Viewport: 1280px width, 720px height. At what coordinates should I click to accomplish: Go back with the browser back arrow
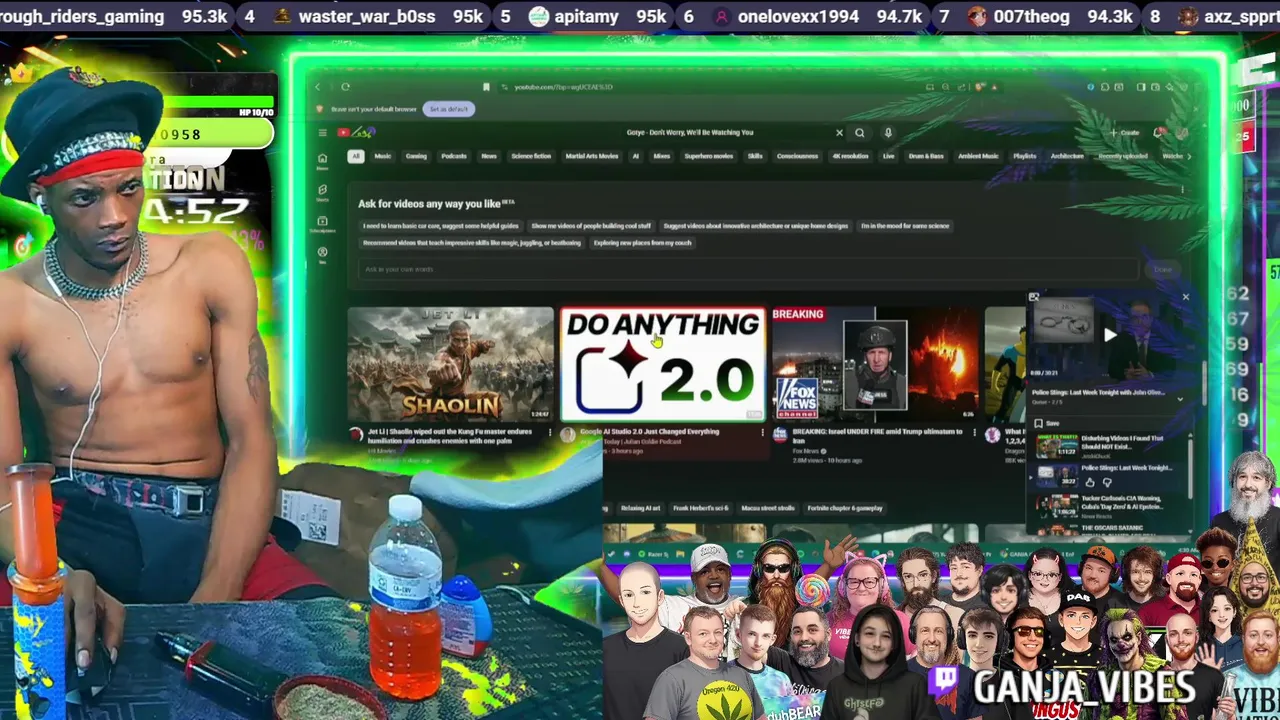(317, 87)
